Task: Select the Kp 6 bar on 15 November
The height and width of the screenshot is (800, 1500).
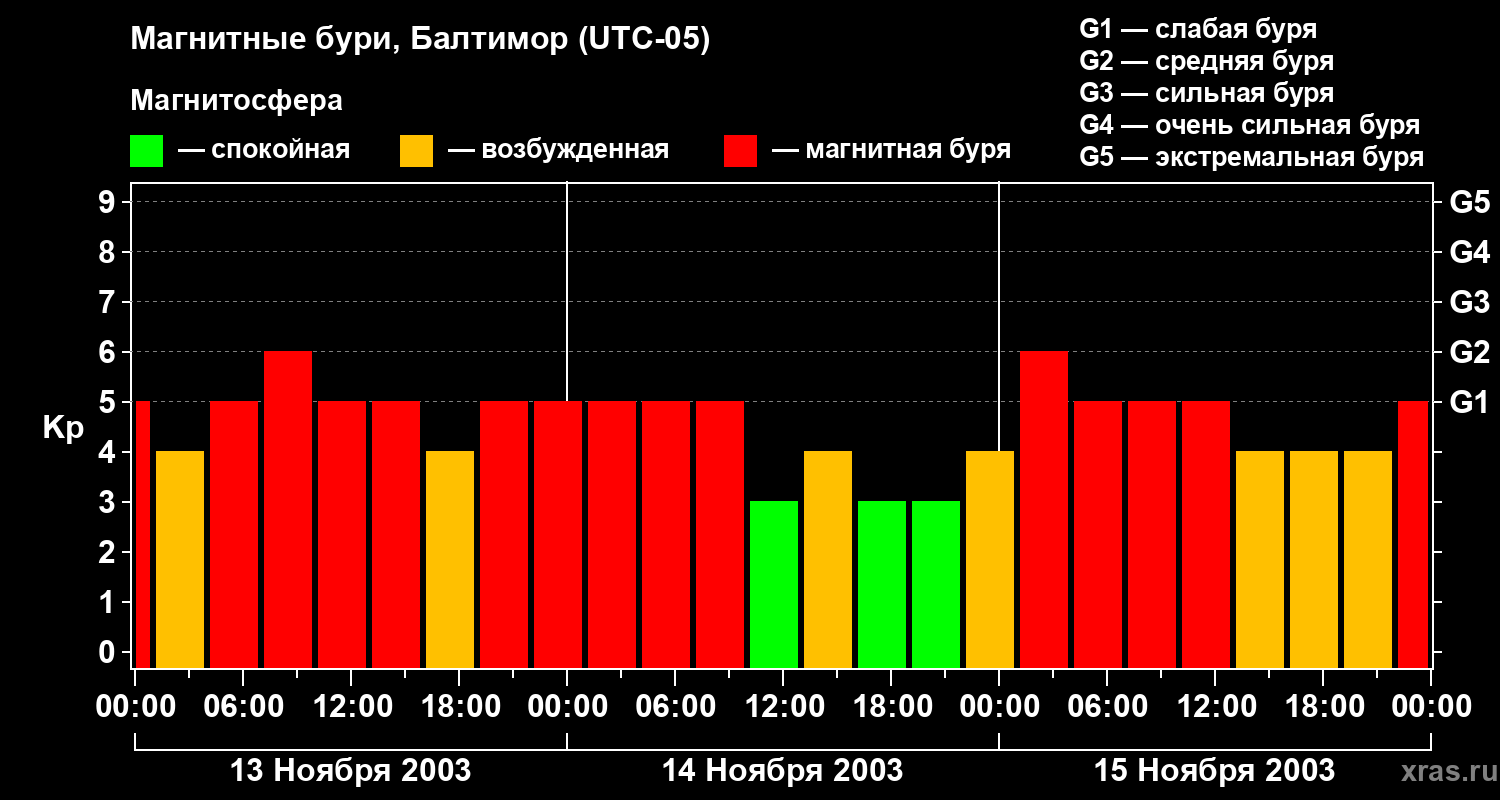Action: (x=1044, y=509)
